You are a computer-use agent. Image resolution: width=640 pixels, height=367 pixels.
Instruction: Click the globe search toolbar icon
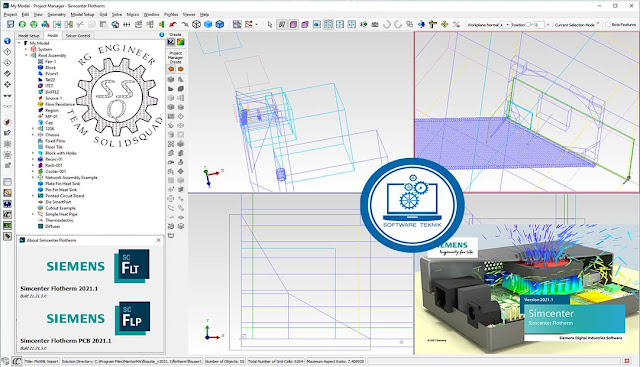115,24
